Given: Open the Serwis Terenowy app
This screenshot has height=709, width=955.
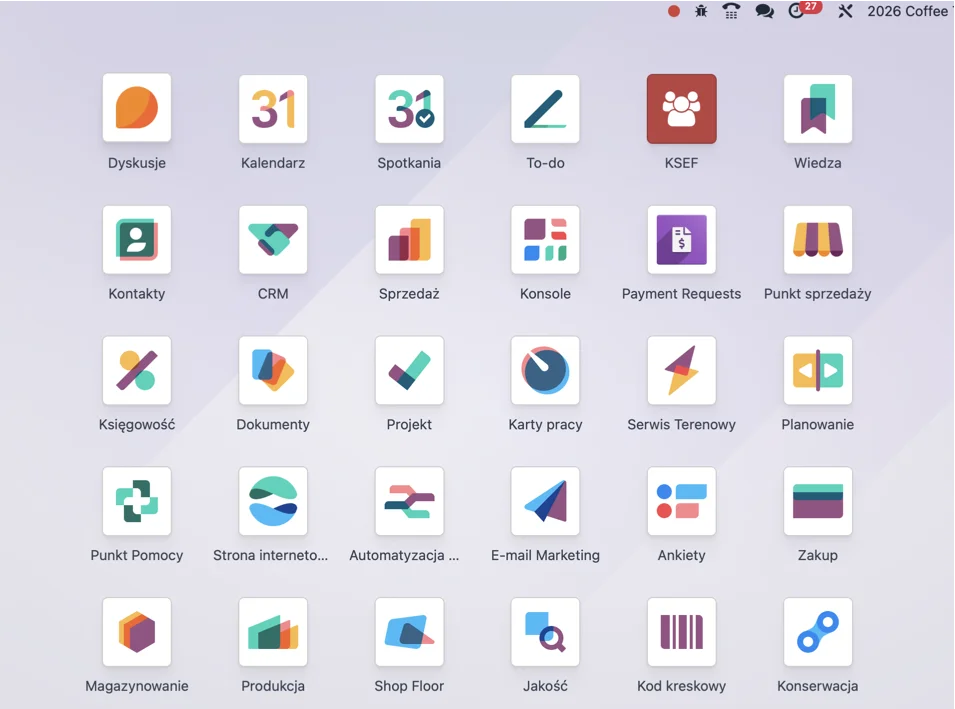Looking at the screenshot, I should (x=682, y=370).
